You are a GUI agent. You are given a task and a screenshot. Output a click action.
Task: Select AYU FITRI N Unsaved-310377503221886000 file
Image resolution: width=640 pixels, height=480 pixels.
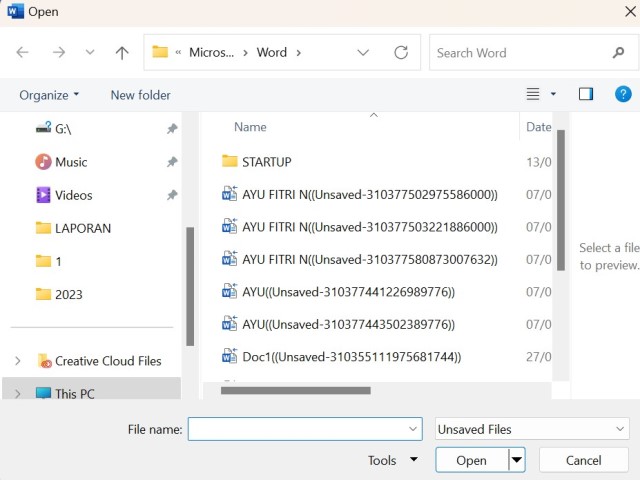(370, 227)
